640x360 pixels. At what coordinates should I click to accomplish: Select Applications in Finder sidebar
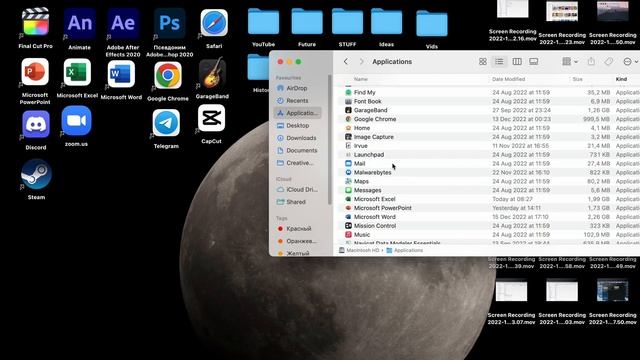coord(297,113)
